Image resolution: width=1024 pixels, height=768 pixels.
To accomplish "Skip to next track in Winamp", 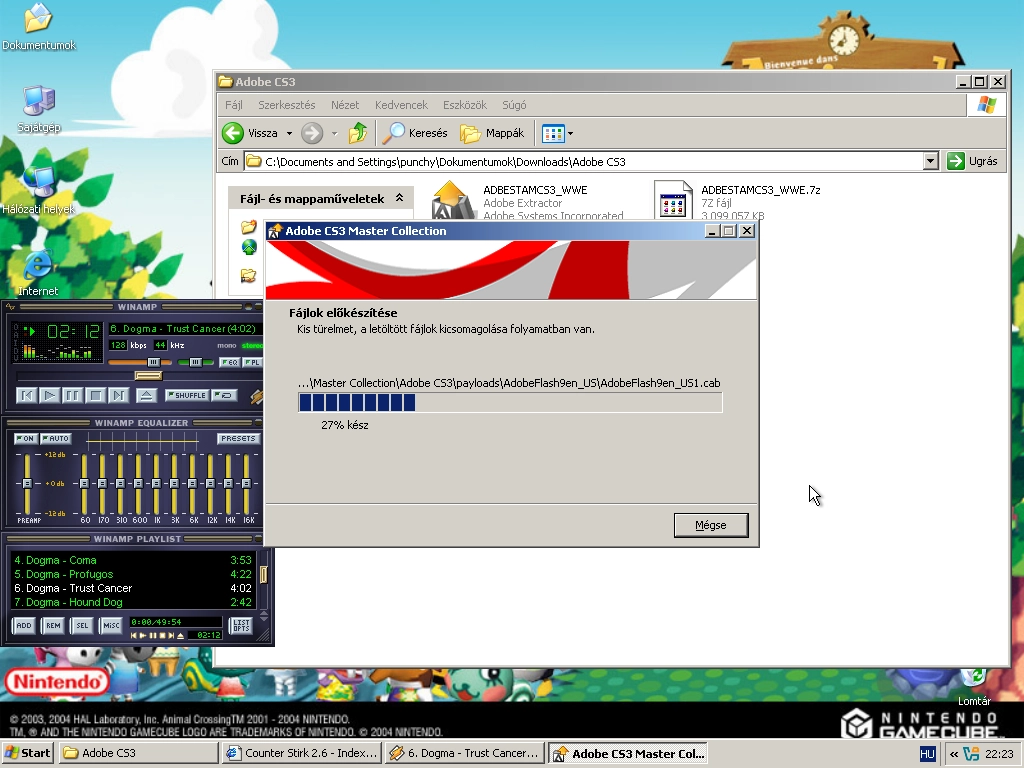I will (x=118, y=395).
